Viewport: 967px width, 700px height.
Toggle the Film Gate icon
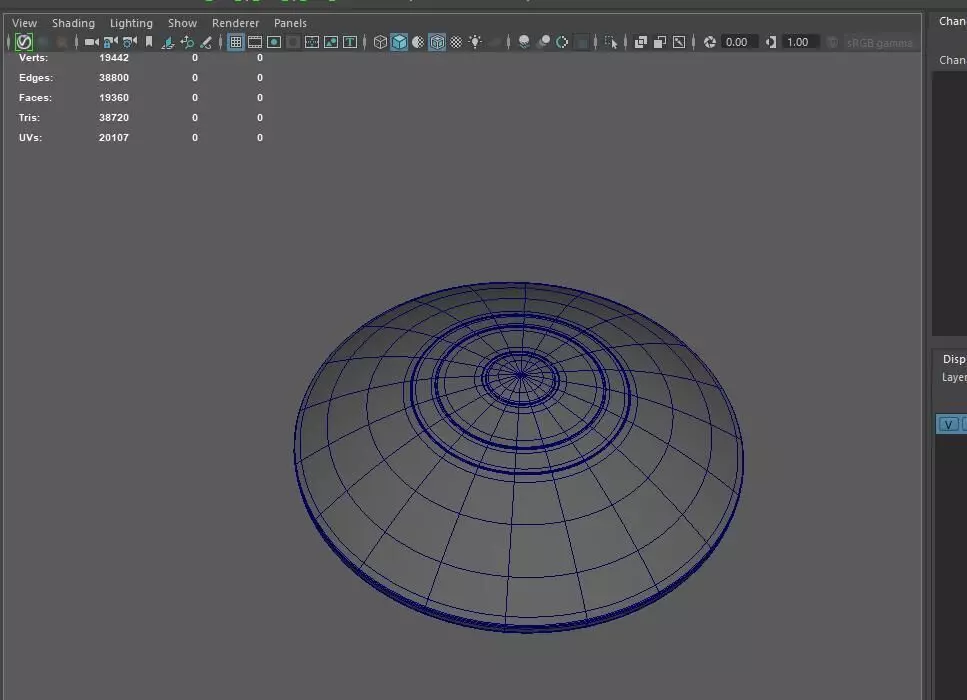(255, 42)
